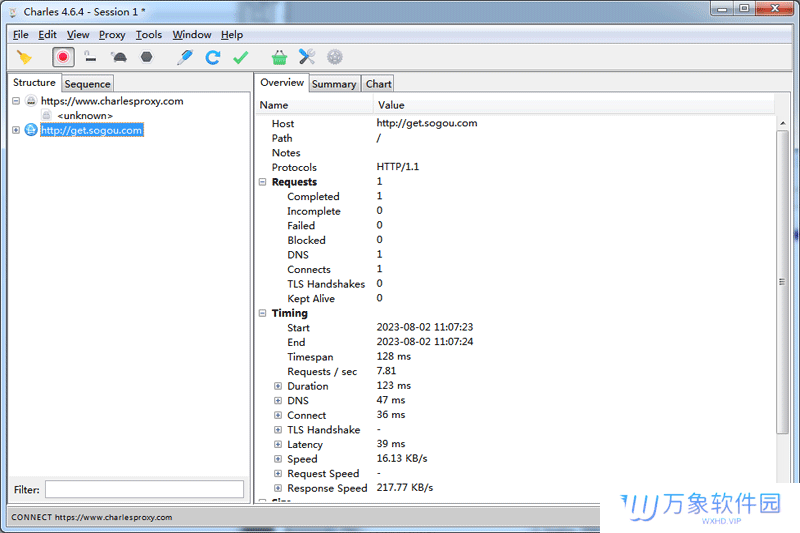Collapse the charlesproxy.com tree node

(16, 101)
